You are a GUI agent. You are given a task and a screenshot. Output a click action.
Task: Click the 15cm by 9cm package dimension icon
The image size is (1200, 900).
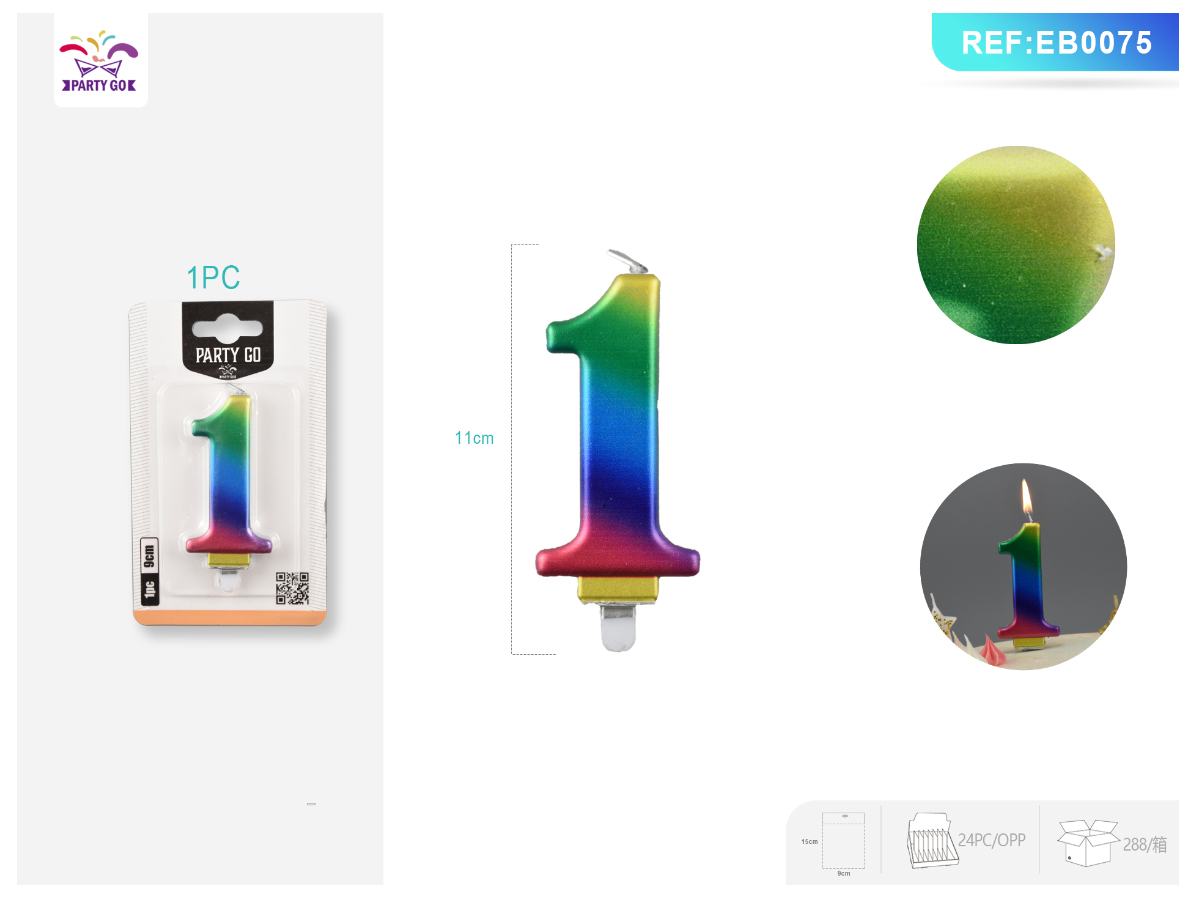842,841
